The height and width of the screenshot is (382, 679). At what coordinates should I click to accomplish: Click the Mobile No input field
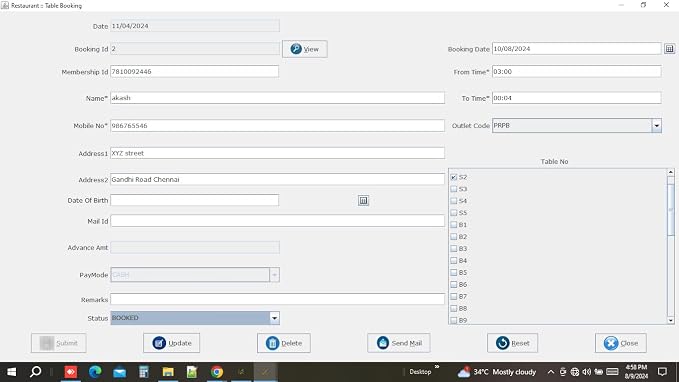277,126
